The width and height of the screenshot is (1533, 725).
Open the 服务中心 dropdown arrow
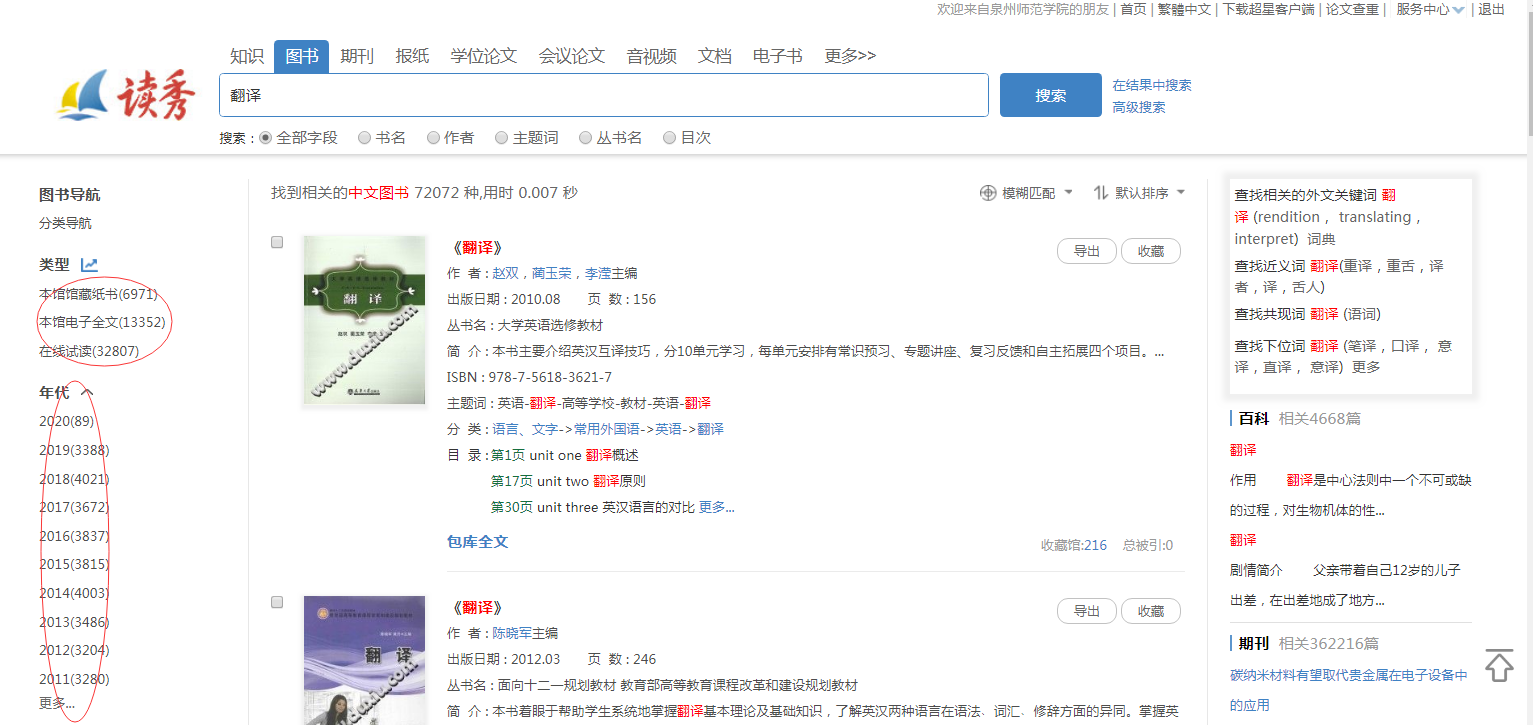click(x=1458, y=10)
